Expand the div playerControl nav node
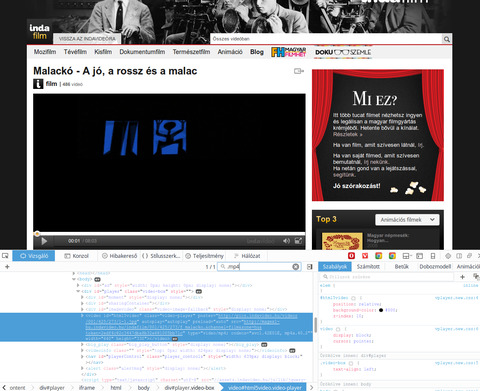This screenshot has width=480, height=391. [82, 356]
